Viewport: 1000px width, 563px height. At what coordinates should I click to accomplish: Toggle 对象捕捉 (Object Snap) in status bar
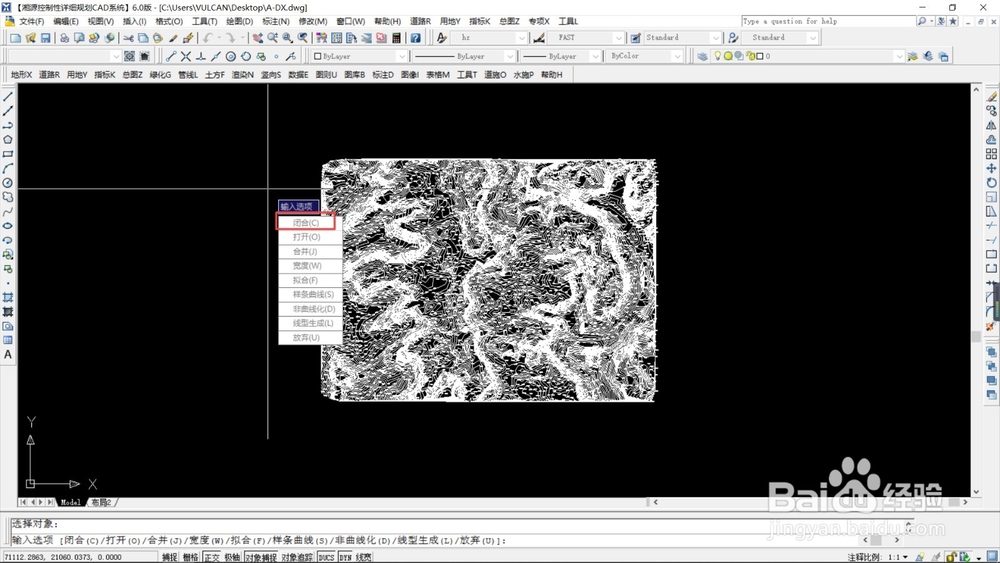pos(260,557)
